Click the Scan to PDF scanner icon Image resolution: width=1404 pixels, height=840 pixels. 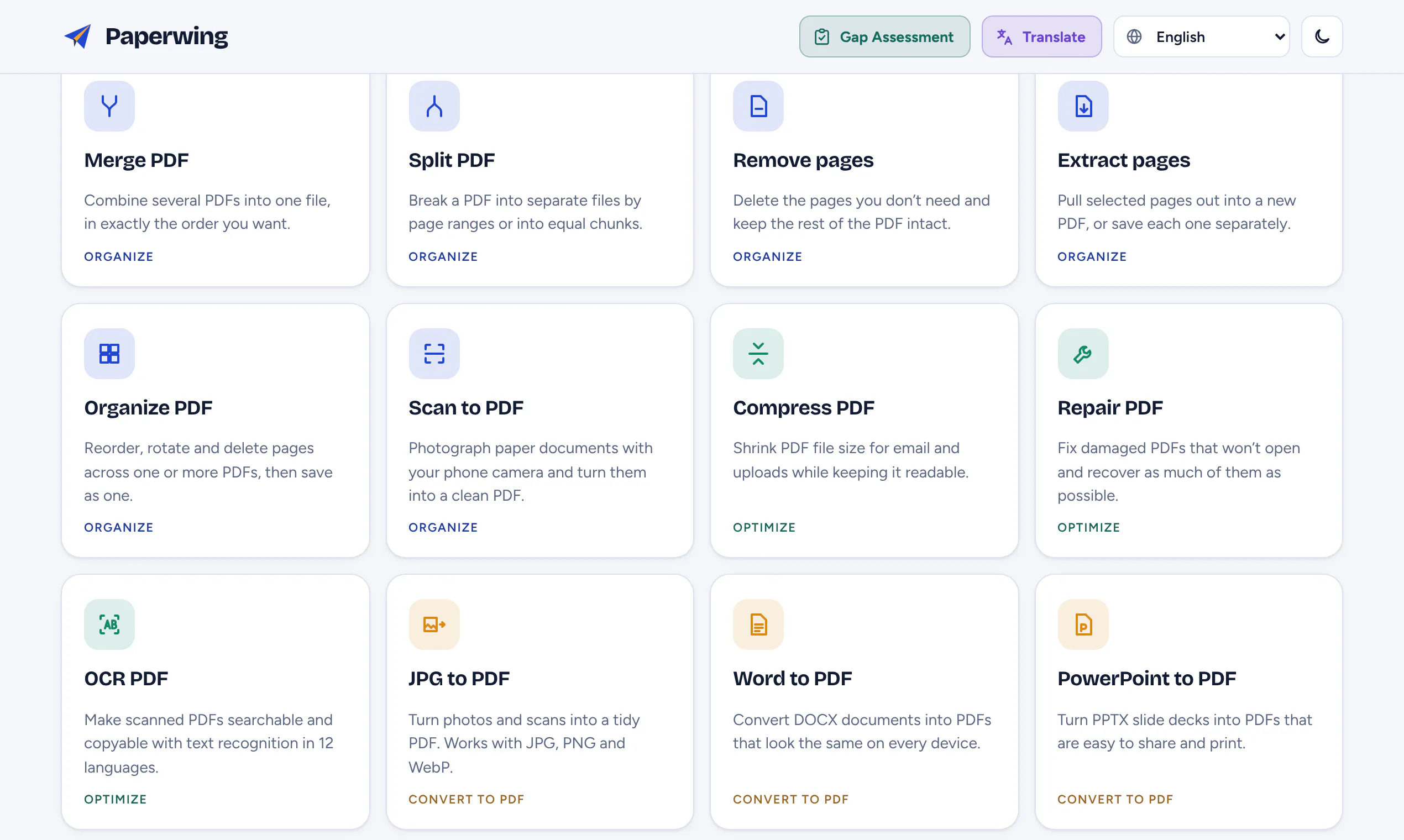pyautogui.click(x=434, y=354)
